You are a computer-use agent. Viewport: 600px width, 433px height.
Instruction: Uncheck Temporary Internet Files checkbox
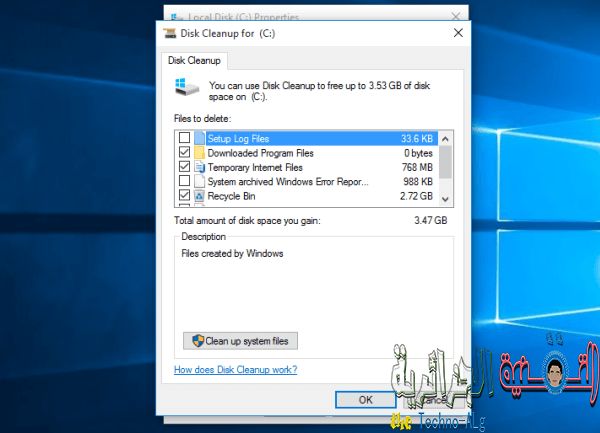pos(184,167)
